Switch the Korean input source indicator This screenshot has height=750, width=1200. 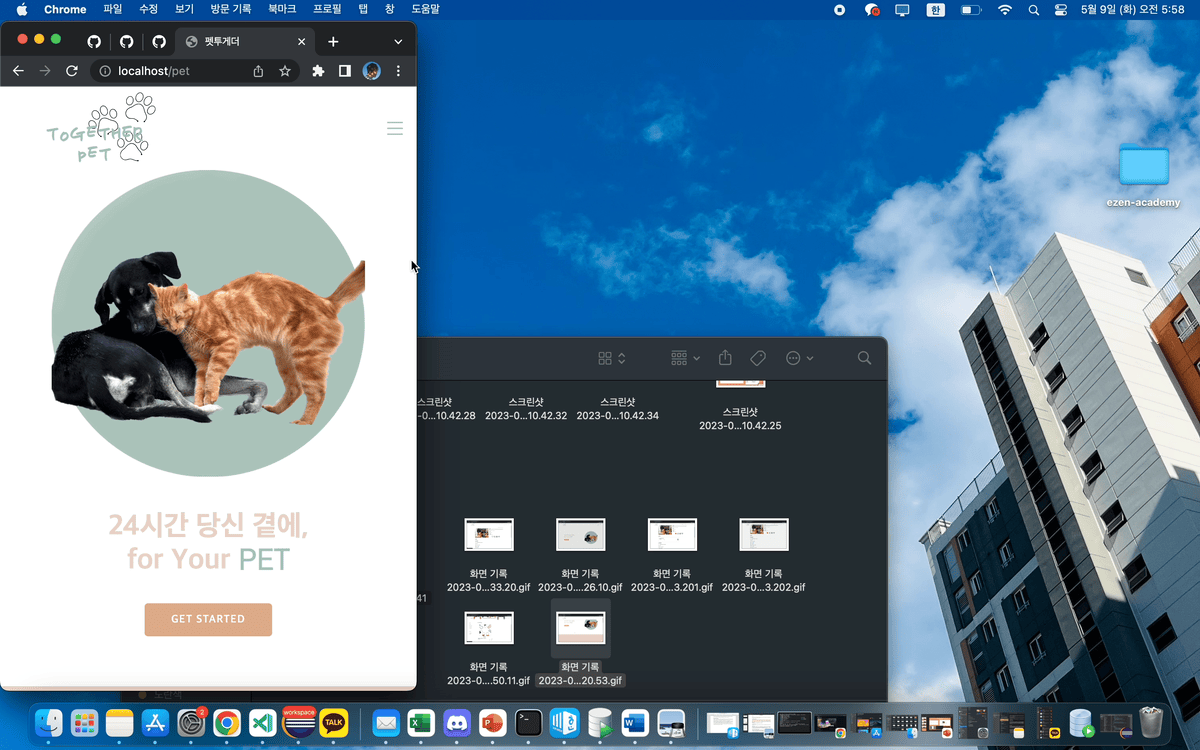coord(936,9)
